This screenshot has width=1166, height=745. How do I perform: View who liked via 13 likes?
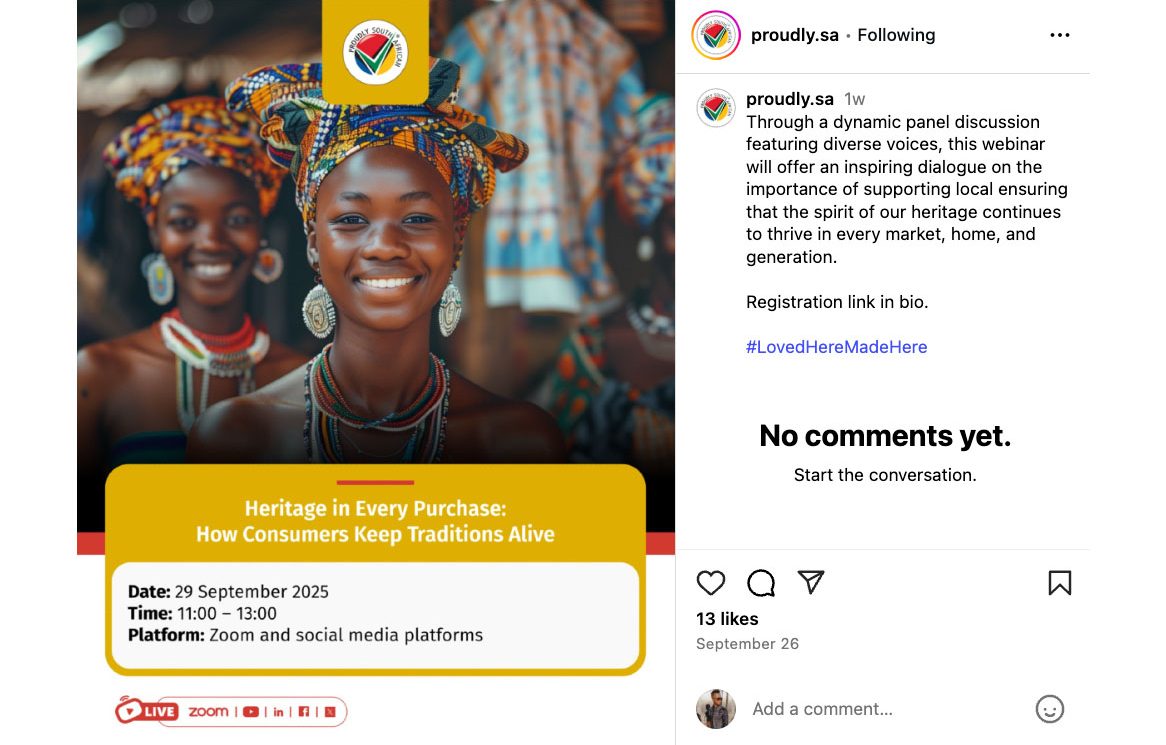pyautogui.click(x=727, y=619)
